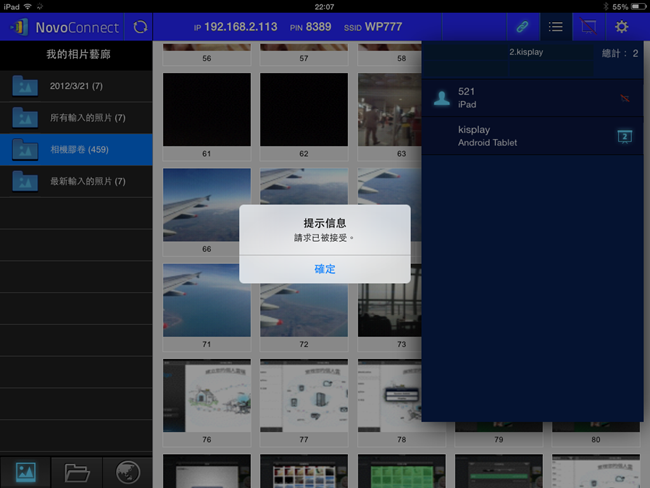
Task: Open settings gear icon
Action: (622, 27)
